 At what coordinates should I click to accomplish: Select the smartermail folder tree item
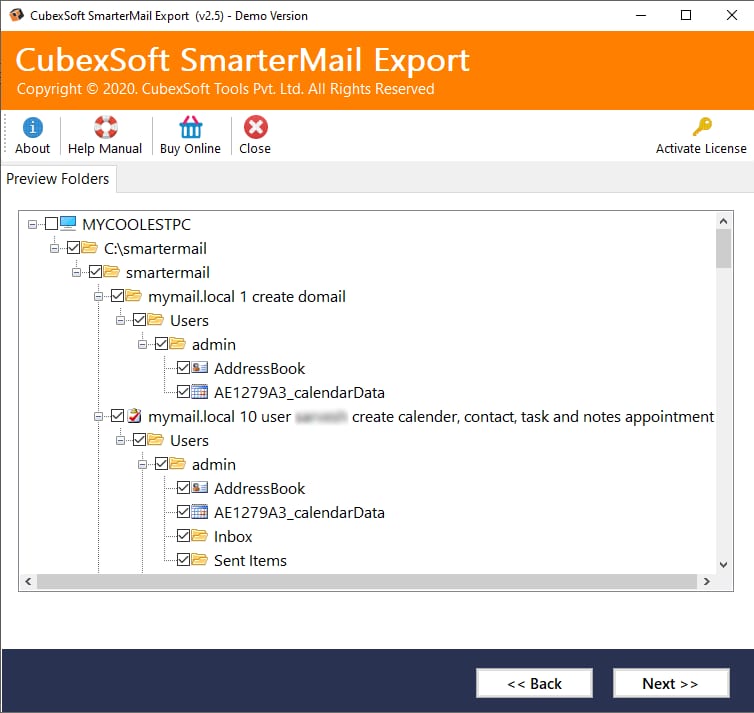tap(167, 273)
